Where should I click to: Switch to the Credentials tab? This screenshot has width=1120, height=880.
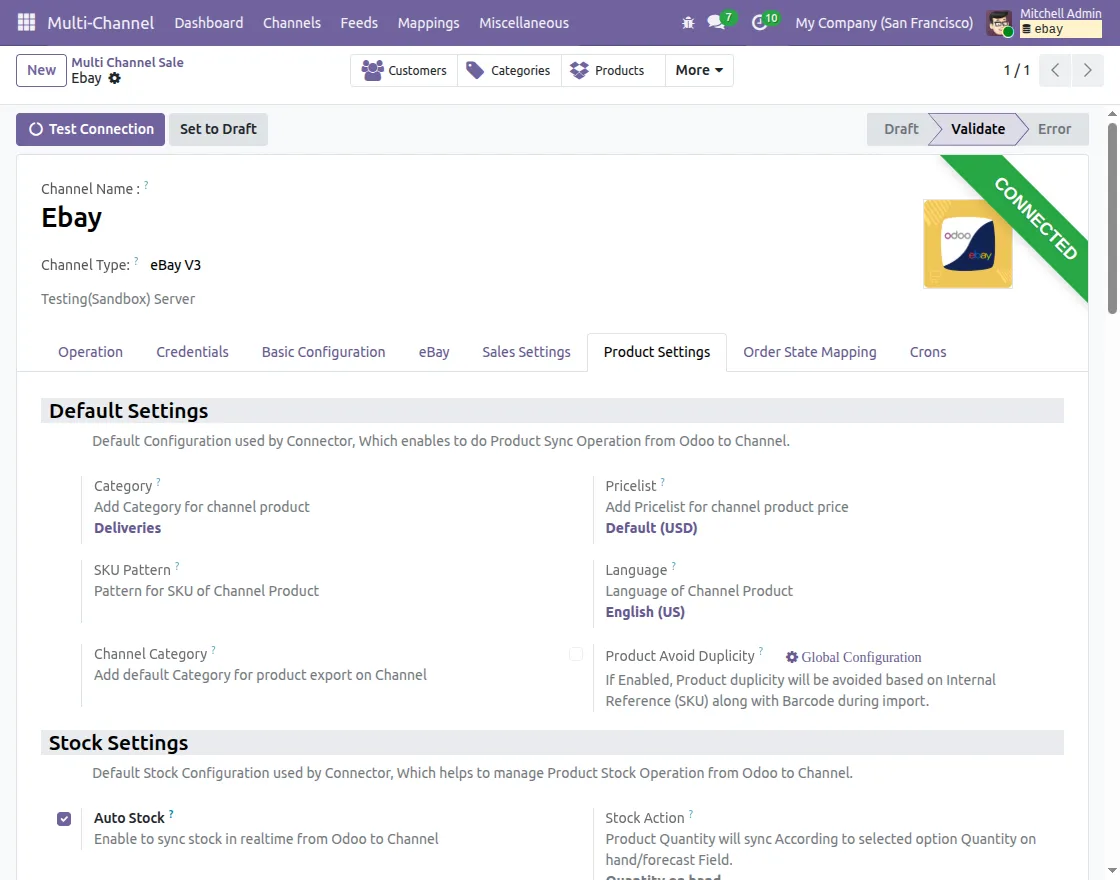(x=192, y=352)
